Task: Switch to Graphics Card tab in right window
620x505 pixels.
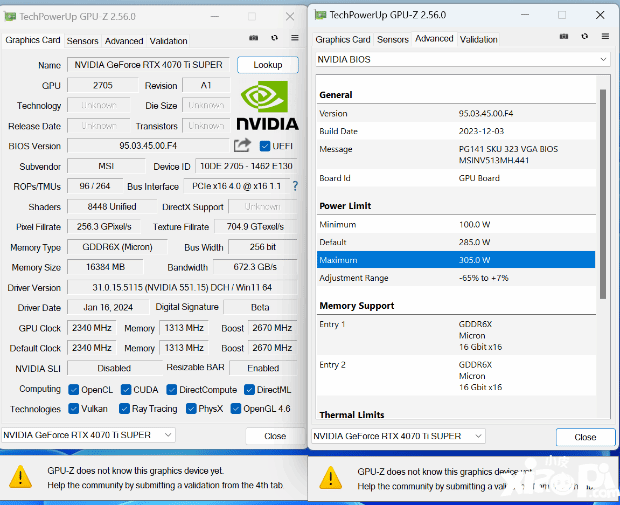Action: point(343,40)
